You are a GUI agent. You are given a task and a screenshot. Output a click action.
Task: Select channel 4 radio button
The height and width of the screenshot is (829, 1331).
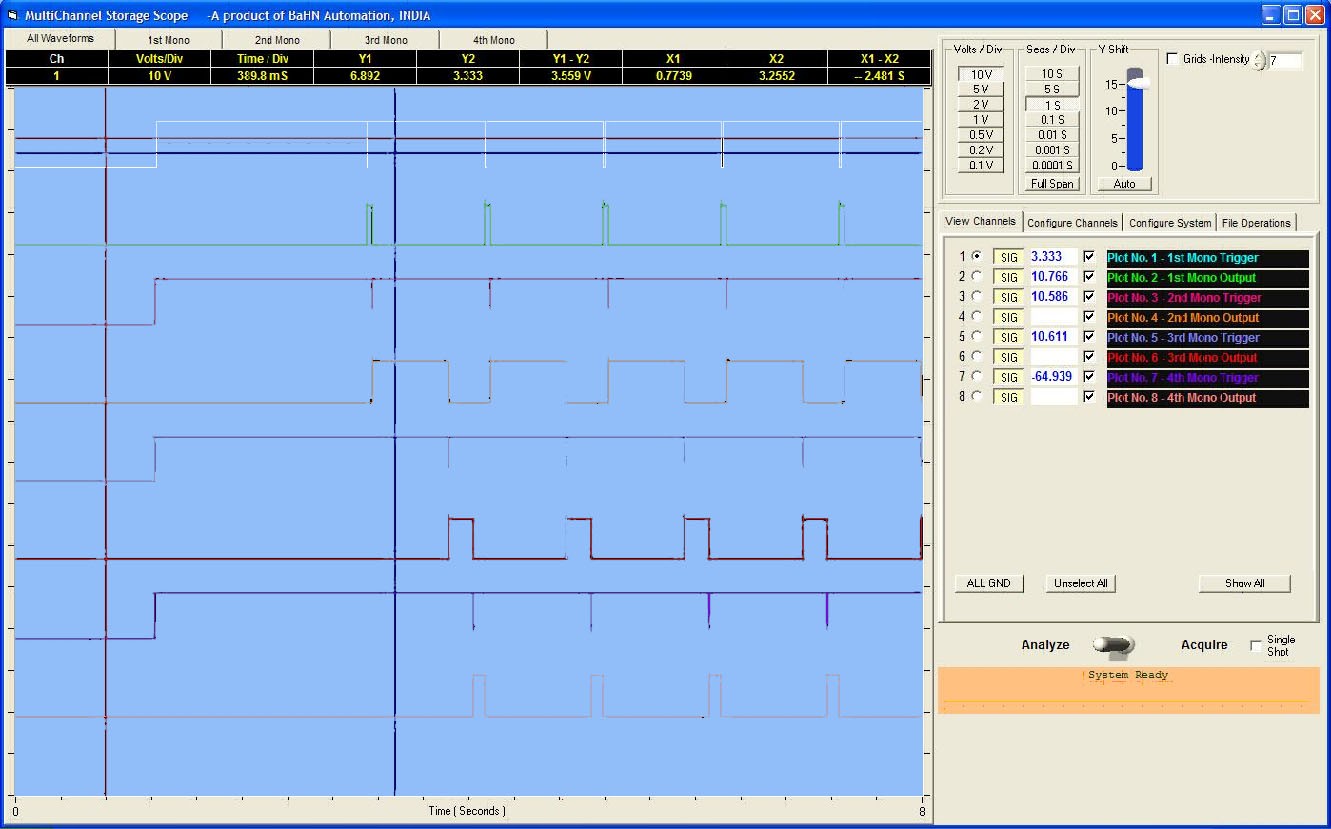pos(976,317)
